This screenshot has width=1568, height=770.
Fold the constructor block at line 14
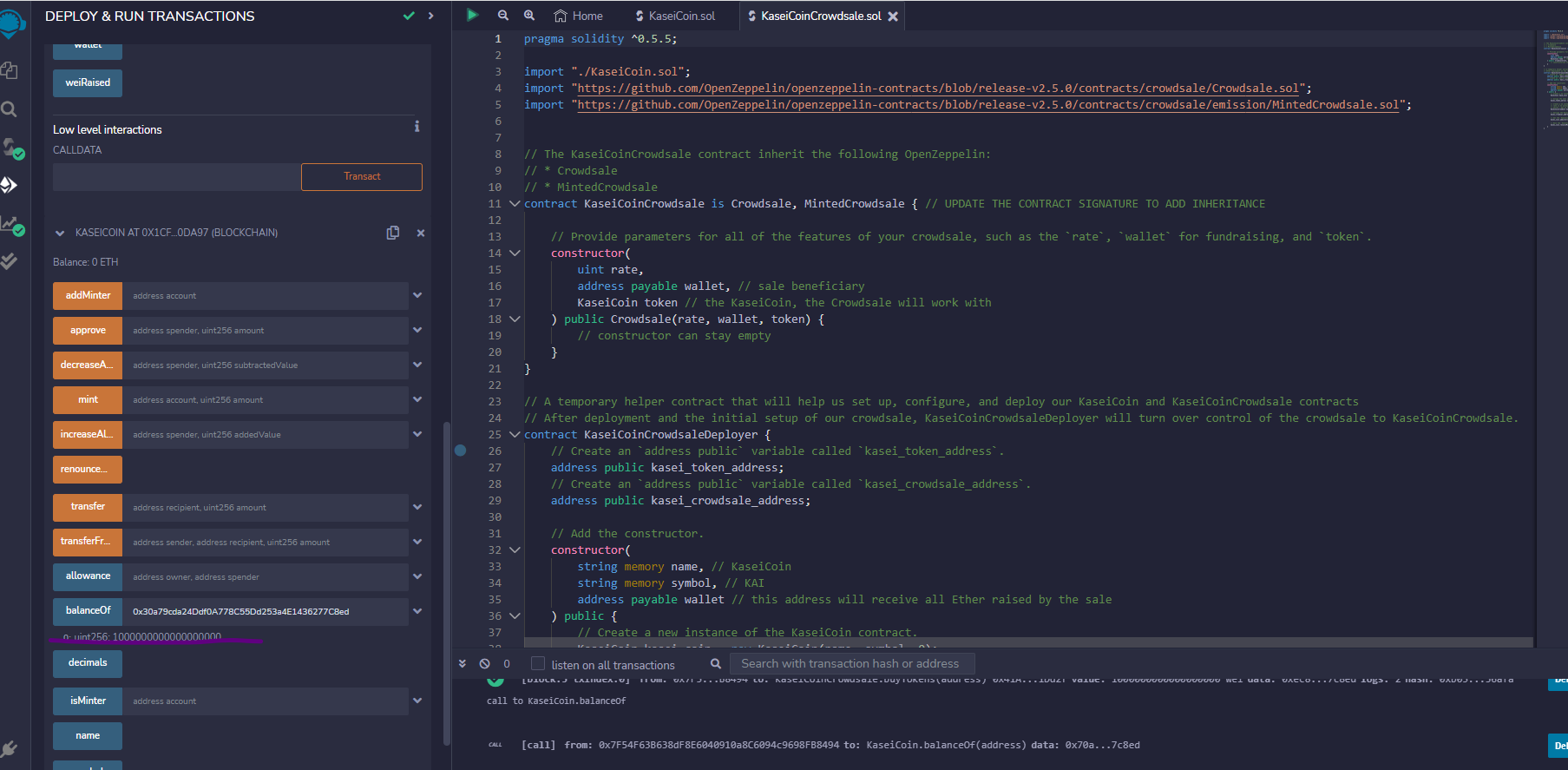(515, 253)
